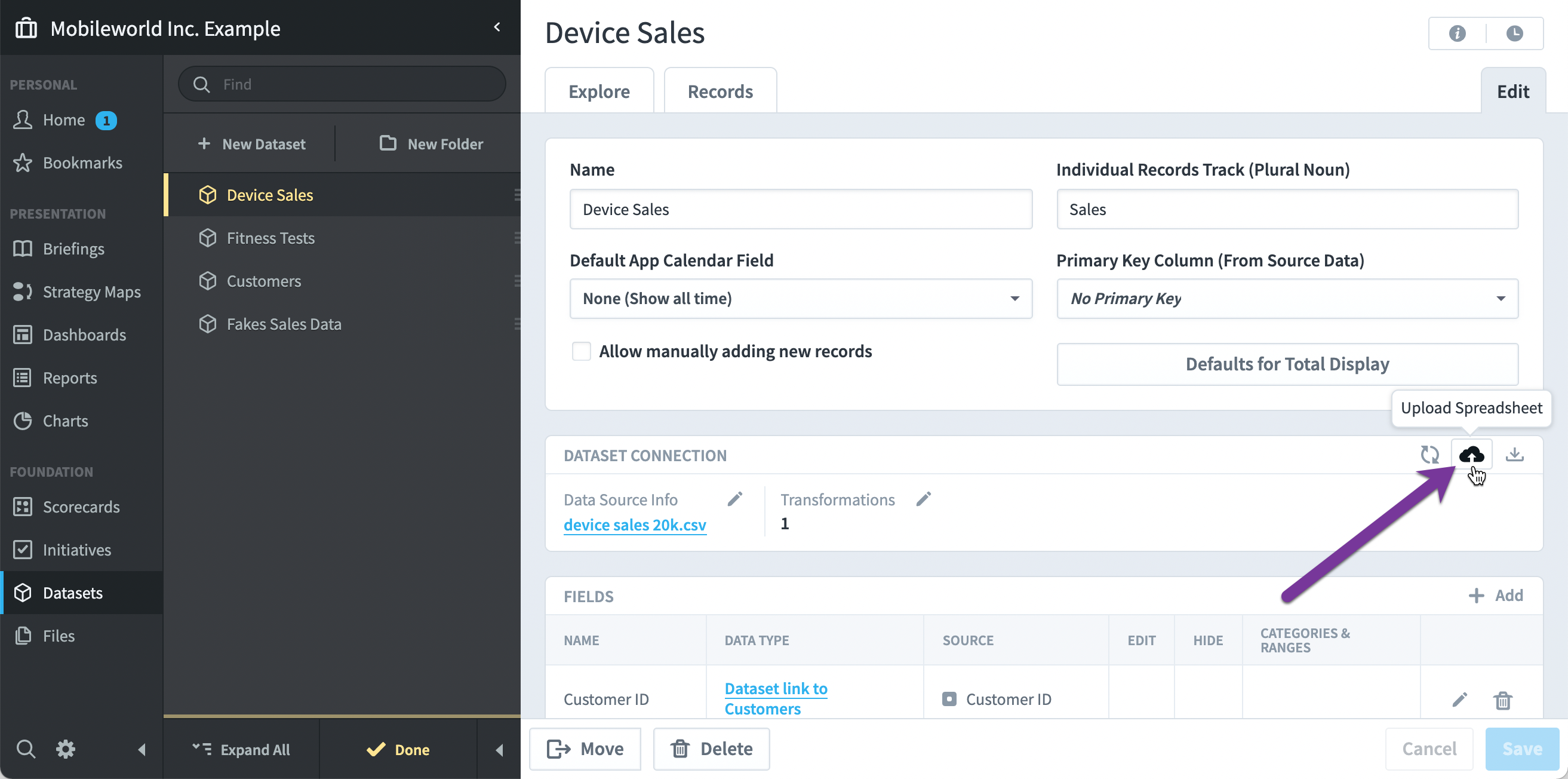Viewport: 1568px width, 779px height.
Task: Switch to the Explore tab
Action: (599, 91)
